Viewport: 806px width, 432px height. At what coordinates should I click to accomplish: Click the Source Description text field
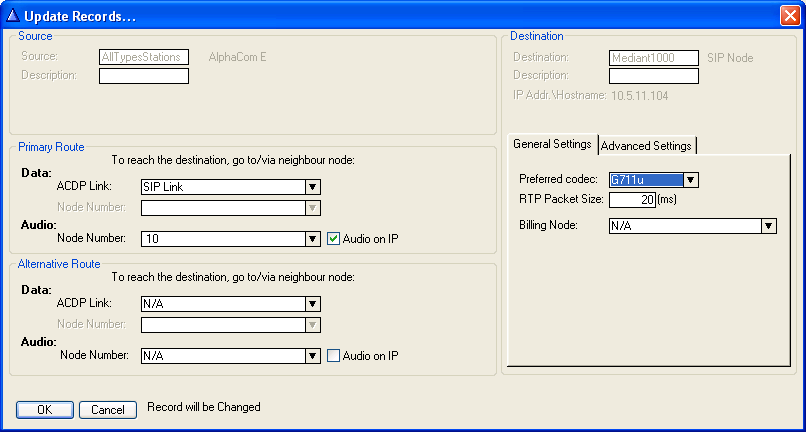point(144,76)
